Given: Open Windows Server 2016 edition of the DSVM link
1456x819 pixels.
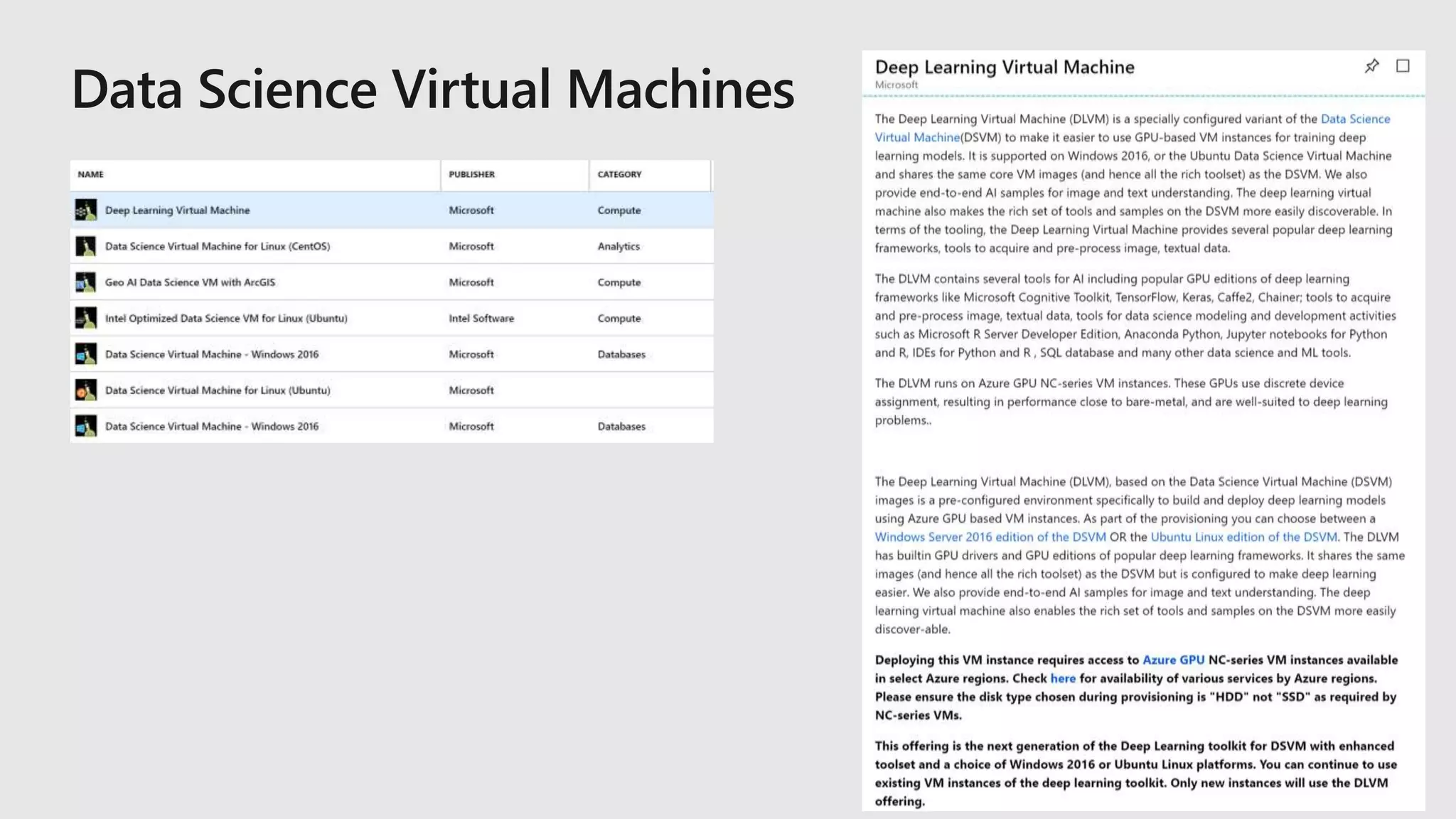Looking at the screenshot, I should [x=990, y=537].
